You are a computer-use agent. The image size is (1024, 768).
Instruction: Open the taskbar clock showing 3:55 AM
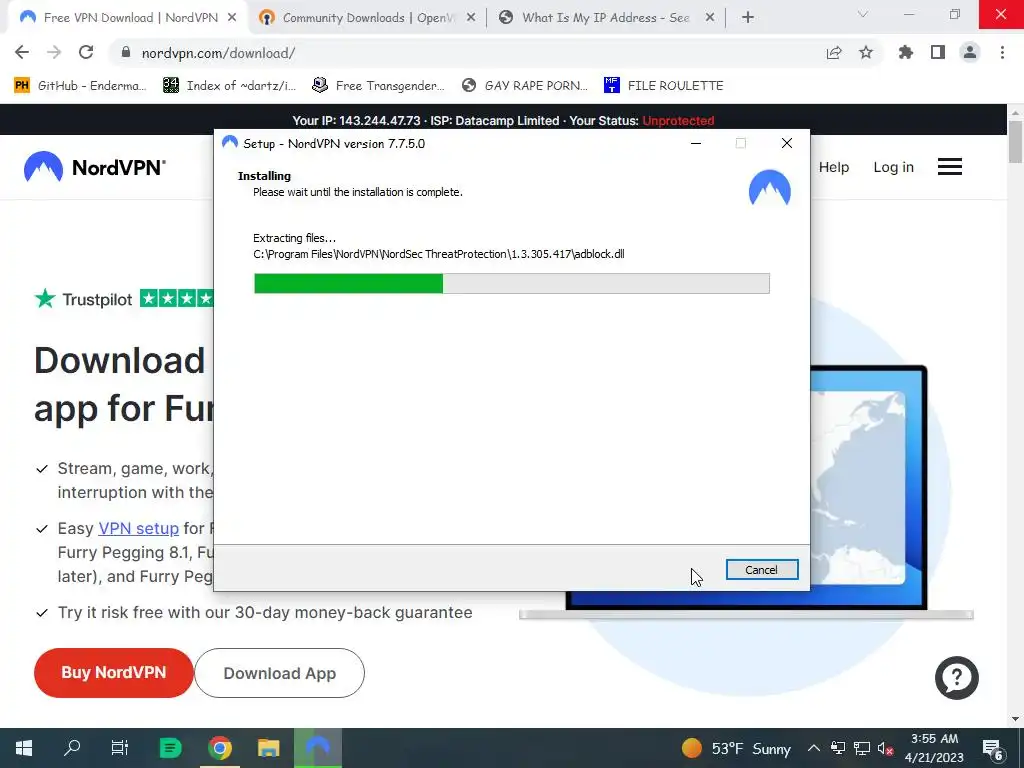[935, 748]
